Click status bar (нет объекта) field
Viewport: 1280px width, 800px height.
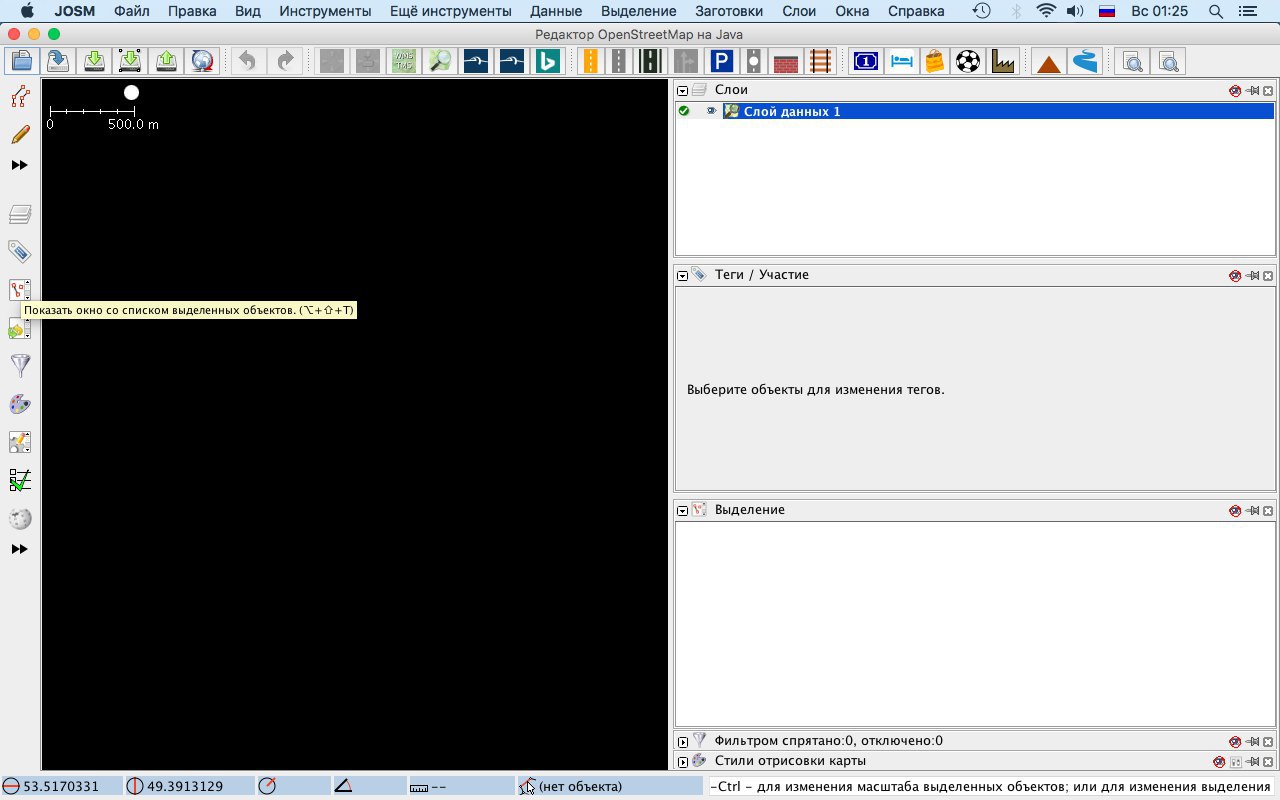coord(611,786)
